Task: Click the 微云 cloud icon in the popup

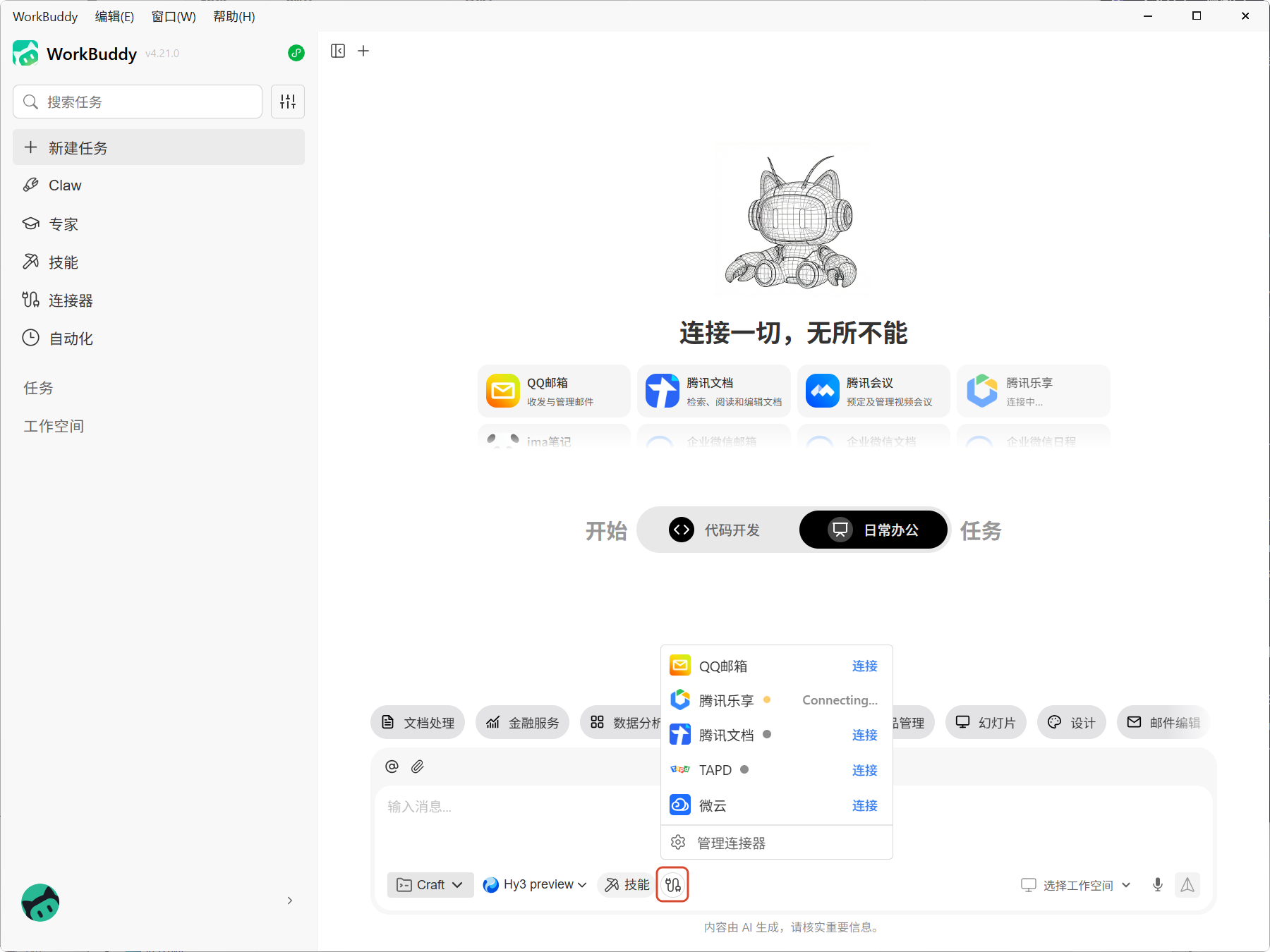Action: pyautogui.click(x=680, y=805)
